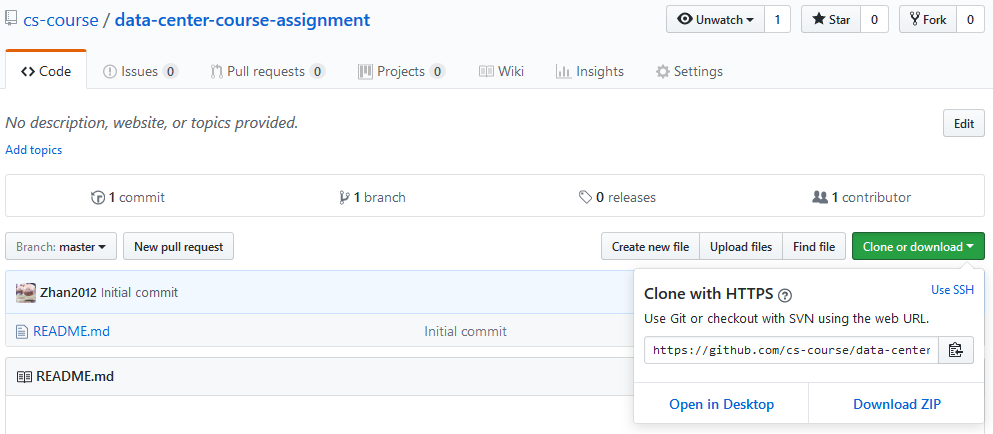This screenshot has height=434, width=993.
Task: Go to the Settings tab
Action: coord(689,71)
